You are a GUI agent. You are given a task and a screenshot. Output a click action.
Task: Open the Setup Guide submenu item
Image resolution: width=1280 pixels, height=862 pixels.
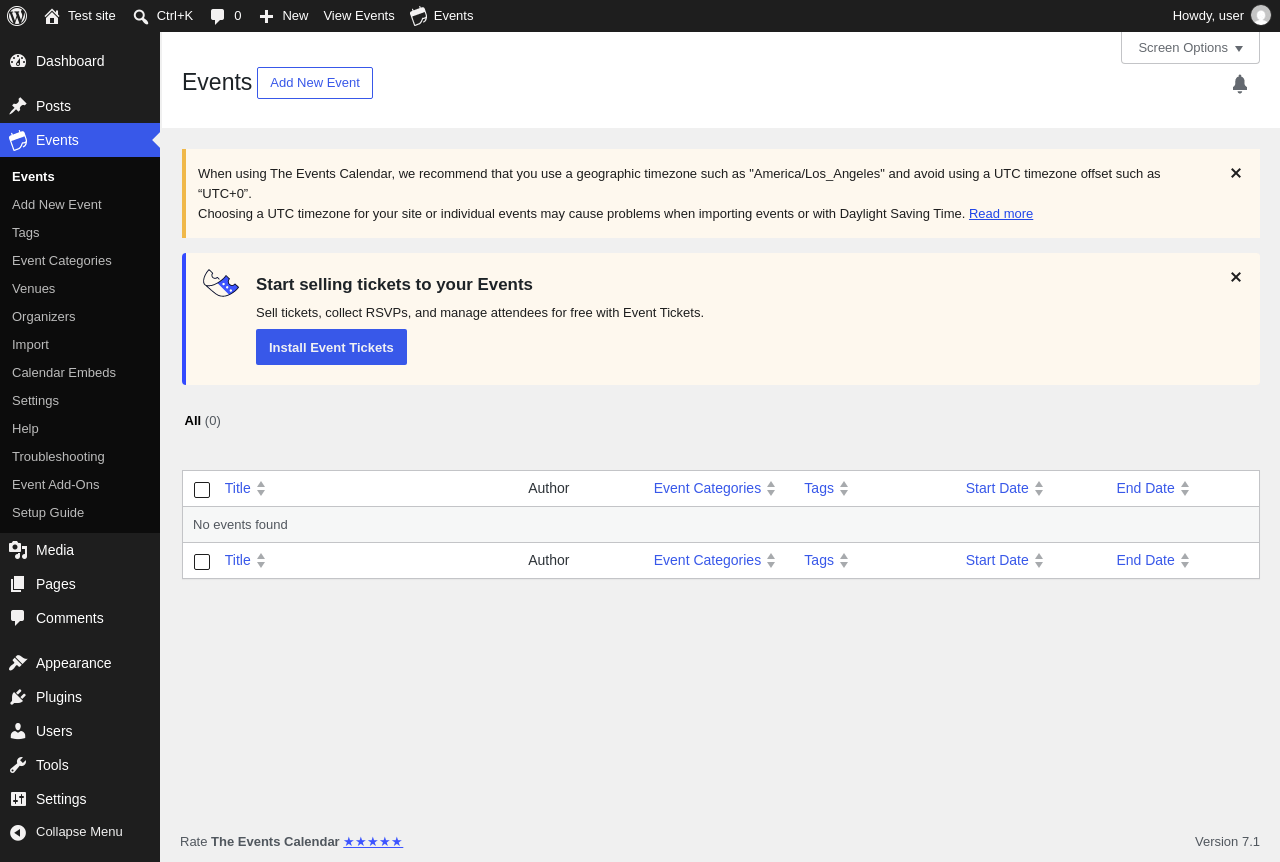[x=48, y=512]
